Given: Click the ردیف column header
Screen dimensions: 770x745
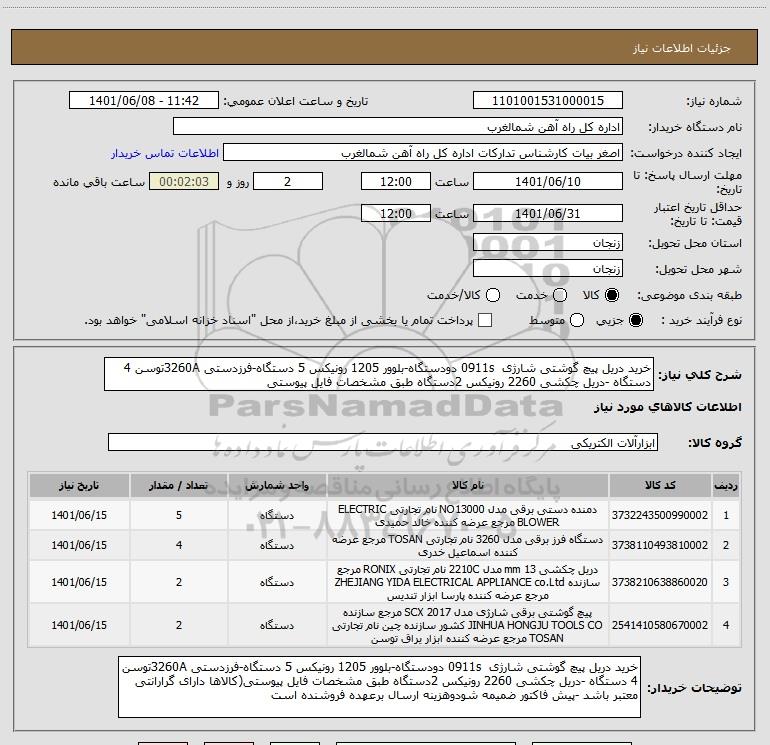Looking at the screenshot, I should 726,485.
